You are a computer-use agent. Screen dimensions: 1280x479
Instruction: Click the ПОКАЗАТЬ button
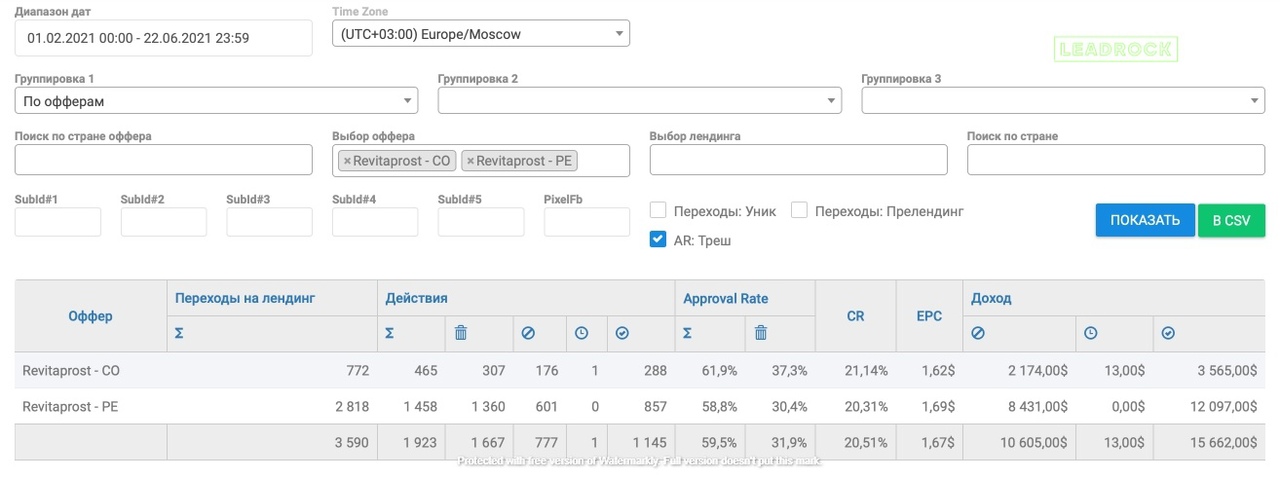(x=1145, y=220)
